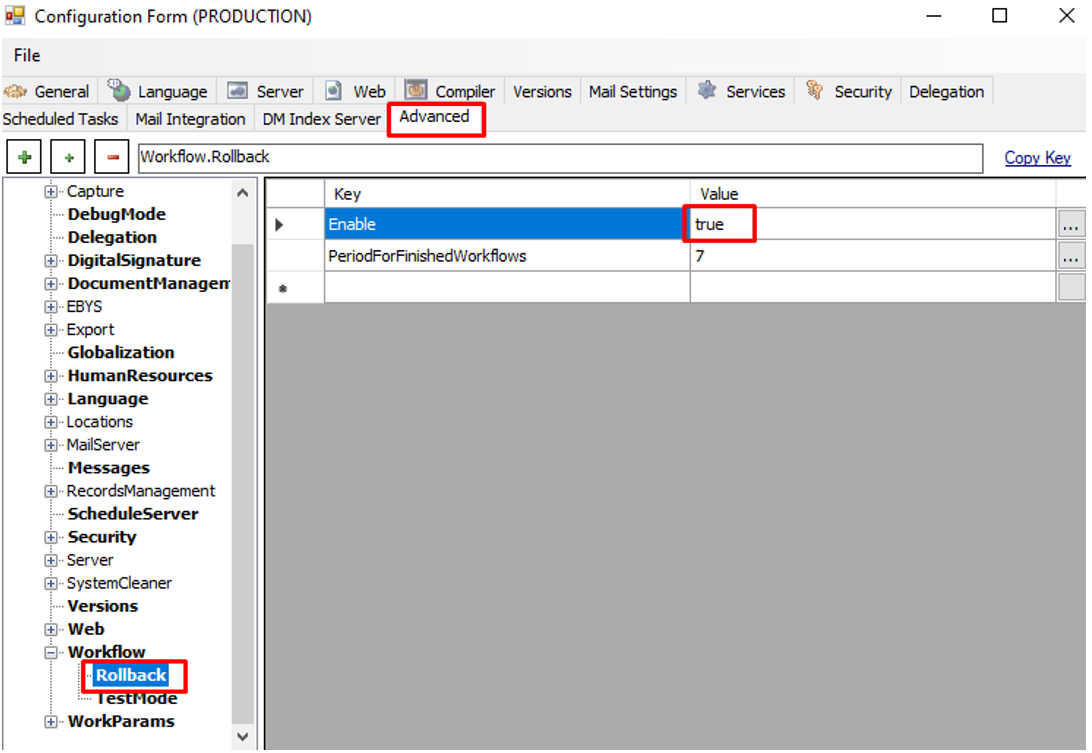Open the Mail Settings tab
1092x753 pixels.
click(632, 91)
